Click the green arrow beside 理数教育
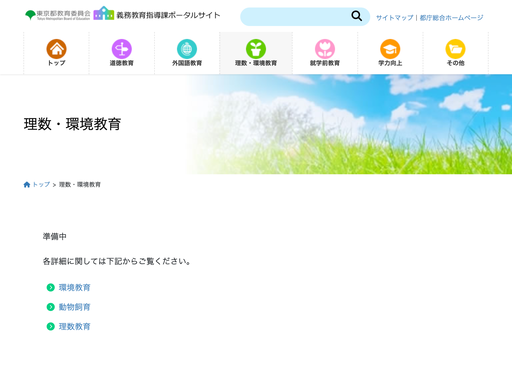 (x=51, y=326)
